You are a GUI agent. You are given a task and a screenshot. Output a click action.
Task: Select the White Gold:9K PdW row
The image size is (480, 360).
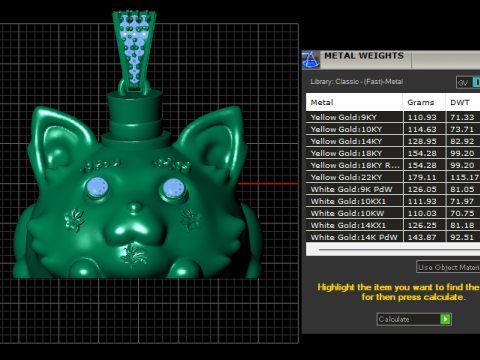point(393,189)
